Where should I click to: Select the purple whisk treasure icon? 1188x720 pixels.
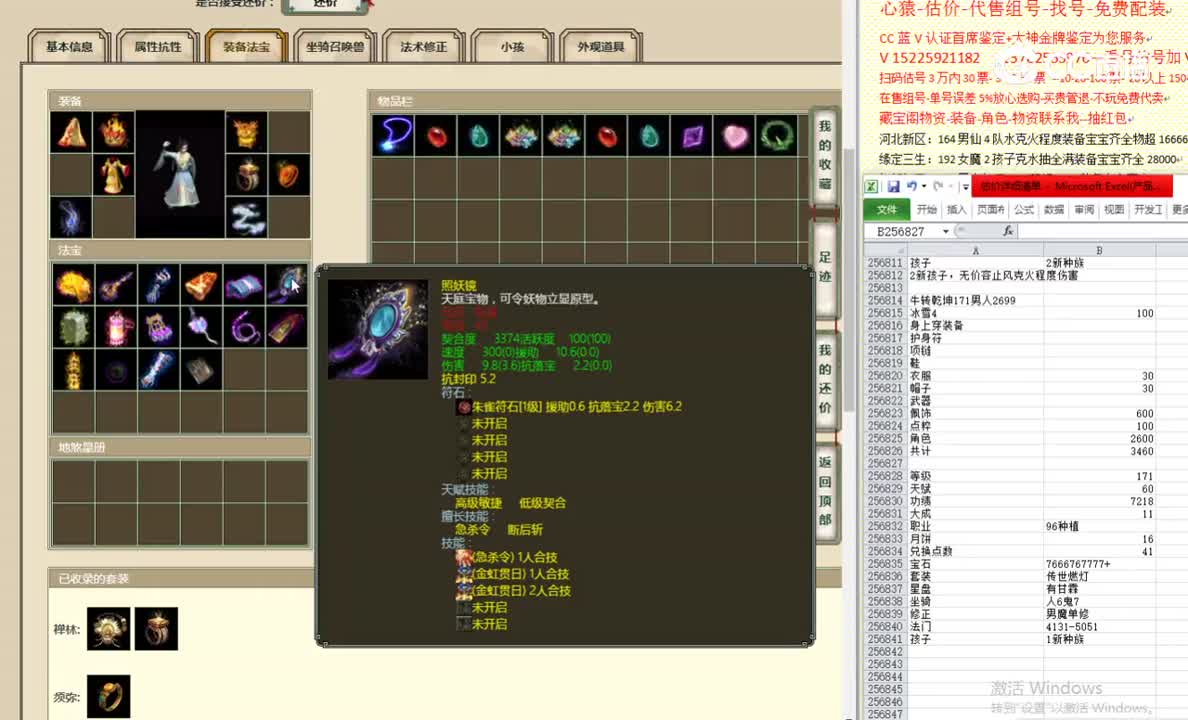[201, 327]
